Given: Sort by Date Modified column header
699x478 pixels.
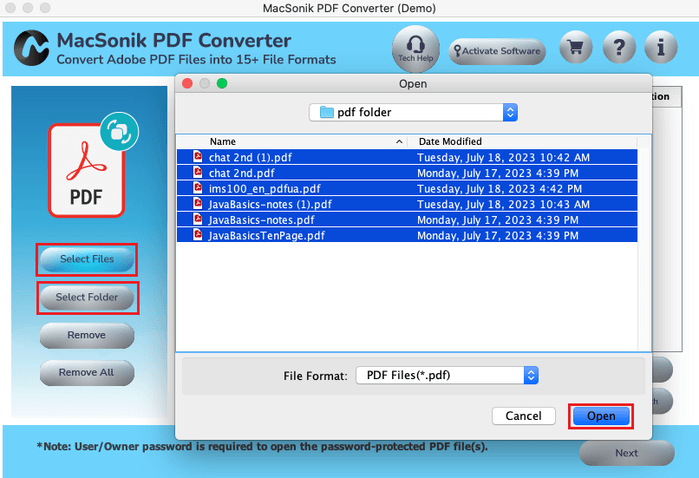Looking at the screenshot, I should coord(450,142).
